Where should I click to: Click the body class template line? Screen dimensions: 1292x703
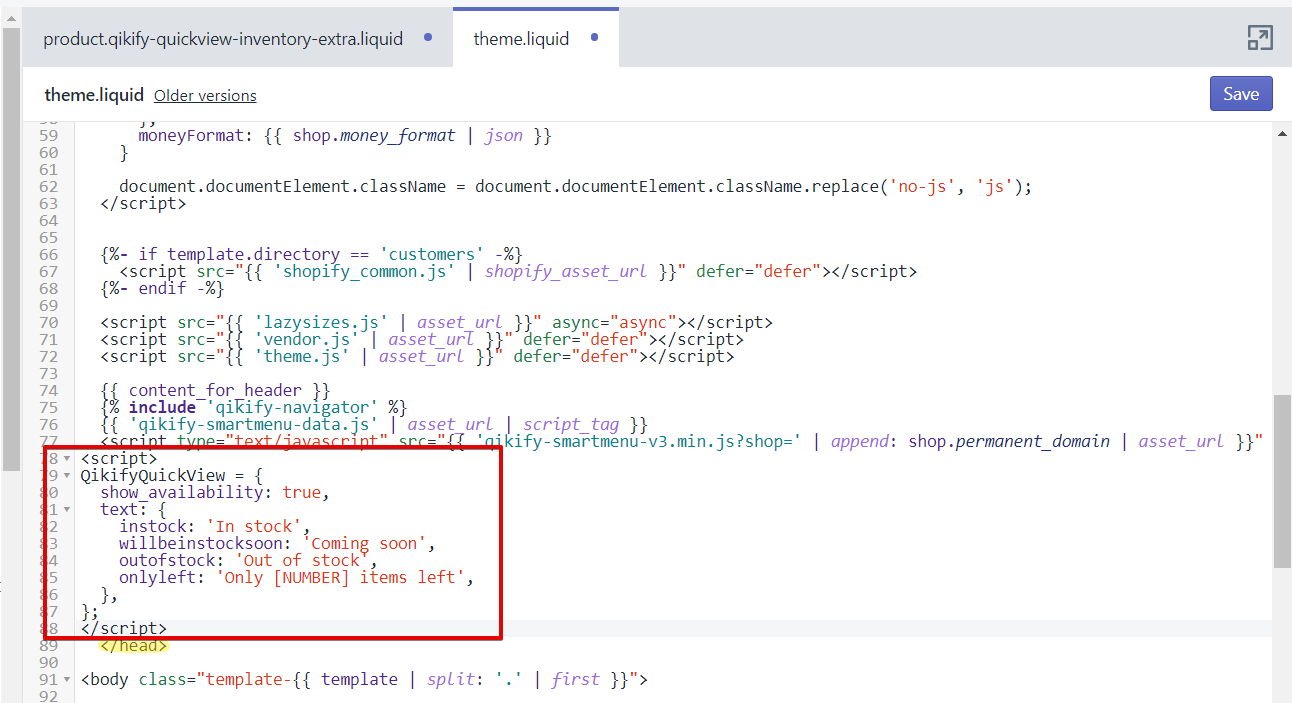(x=364, y=679)
